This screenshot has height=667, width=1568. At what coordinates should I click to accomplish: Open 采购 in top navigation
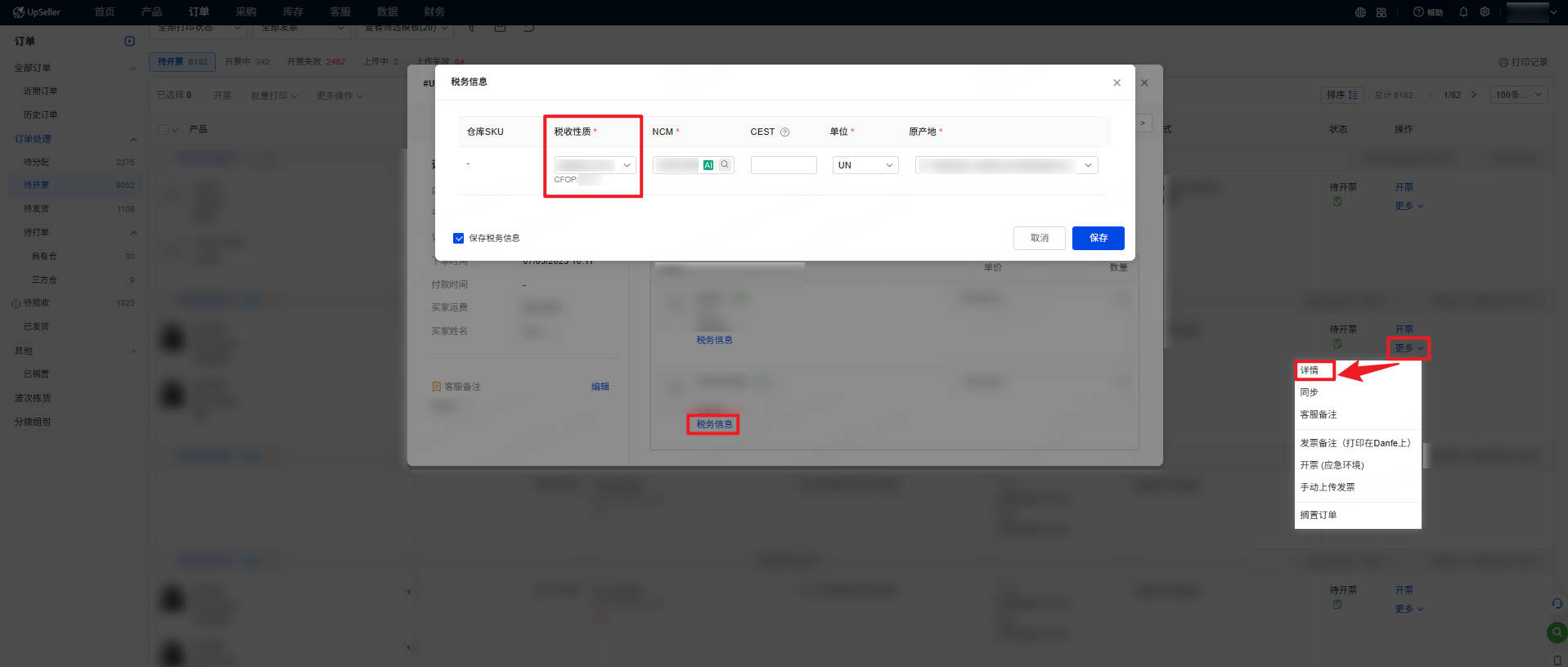(x=245, y=12)
